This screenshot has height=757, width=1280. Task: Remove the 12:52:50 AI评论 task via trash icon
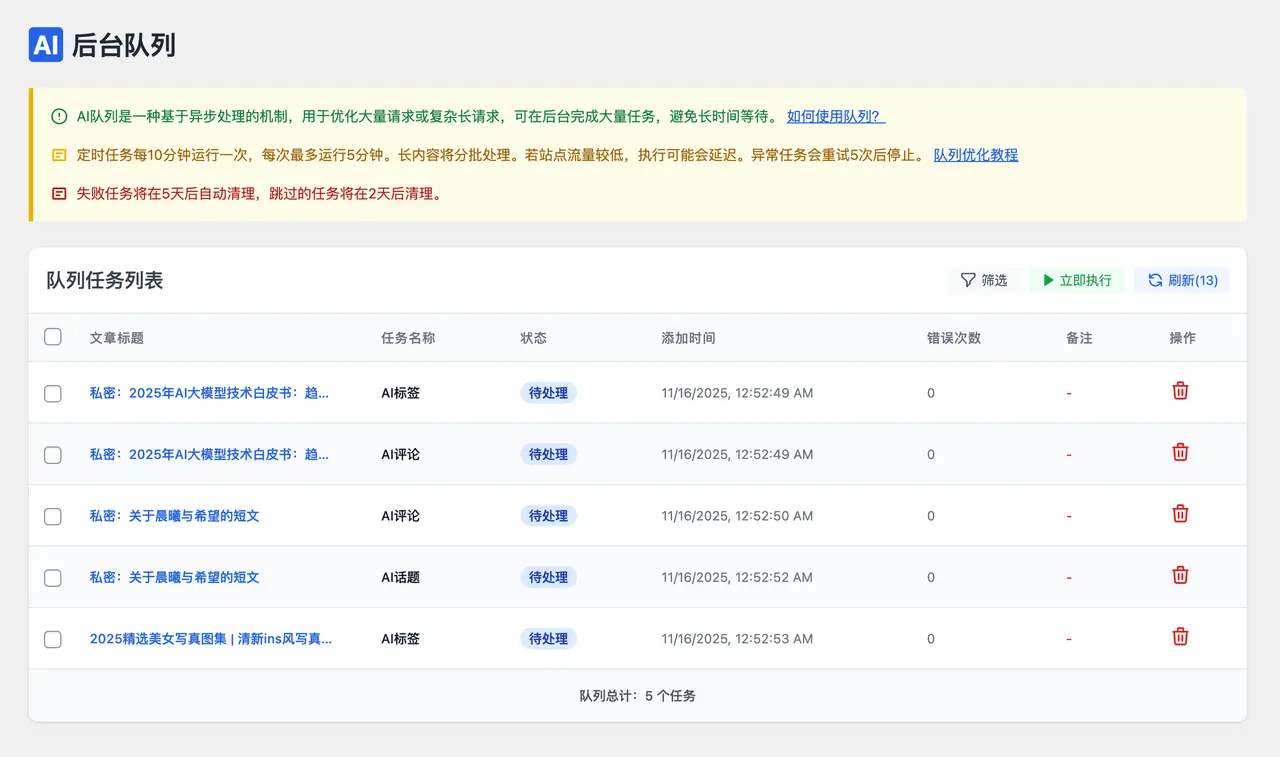point(1180,515)
